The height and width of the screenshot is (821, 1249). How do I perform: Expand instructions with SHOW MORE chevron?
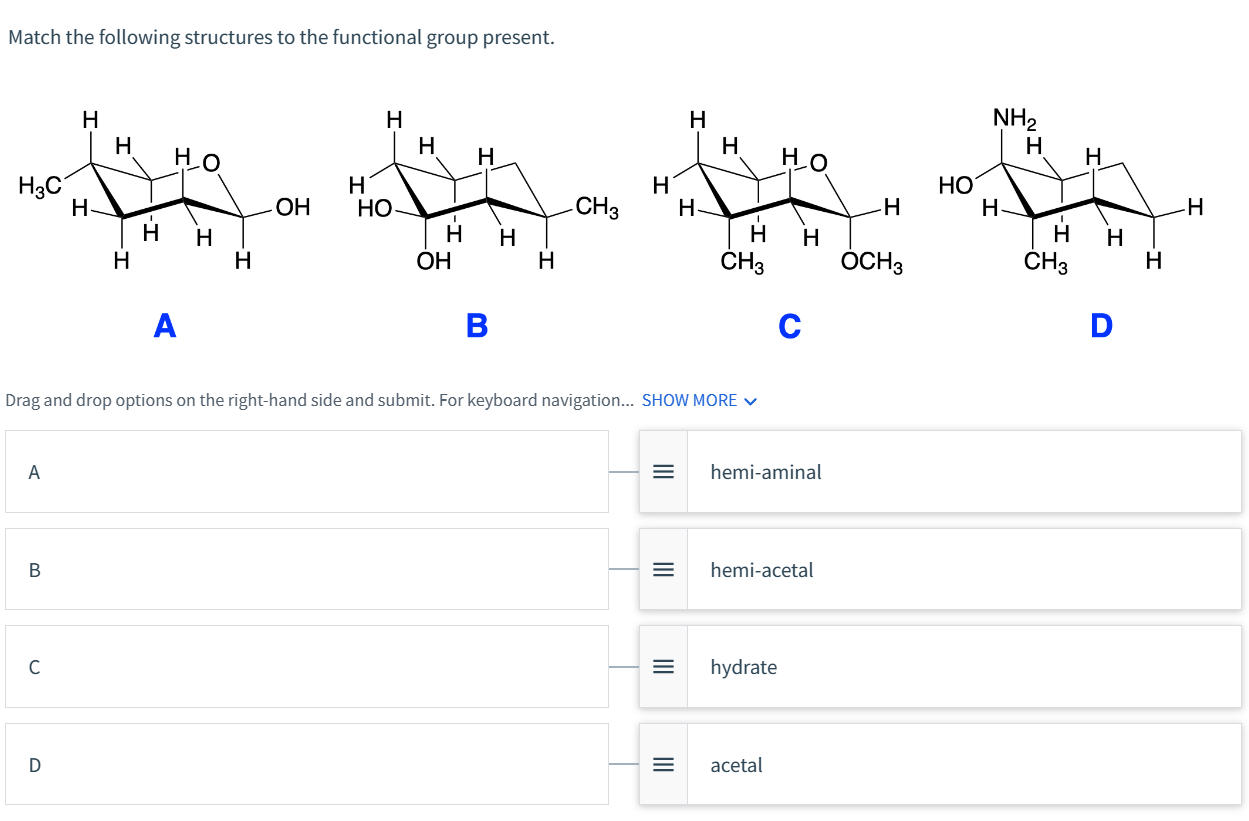751,401
